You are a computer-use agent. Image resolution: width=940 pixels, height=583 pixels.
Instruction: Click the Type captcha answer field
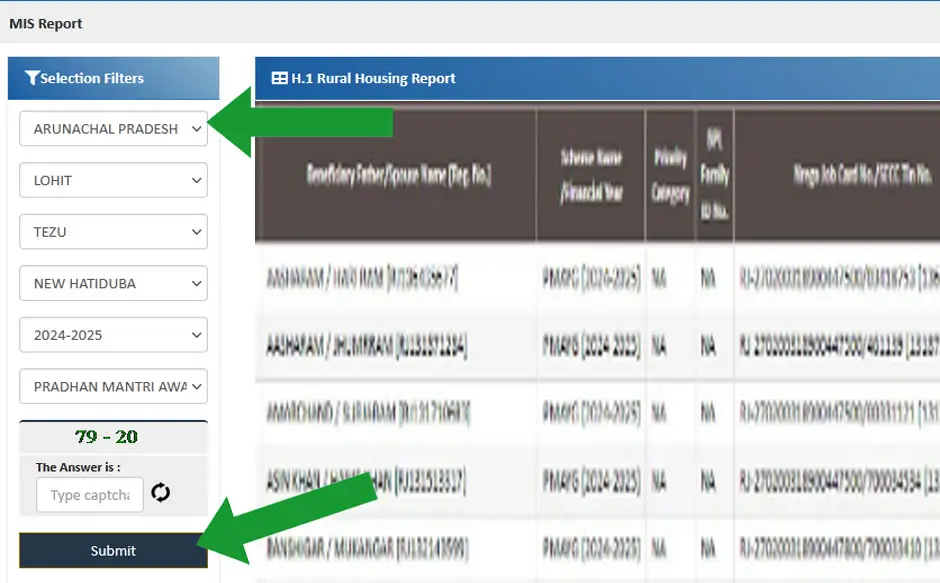(90, 495)
